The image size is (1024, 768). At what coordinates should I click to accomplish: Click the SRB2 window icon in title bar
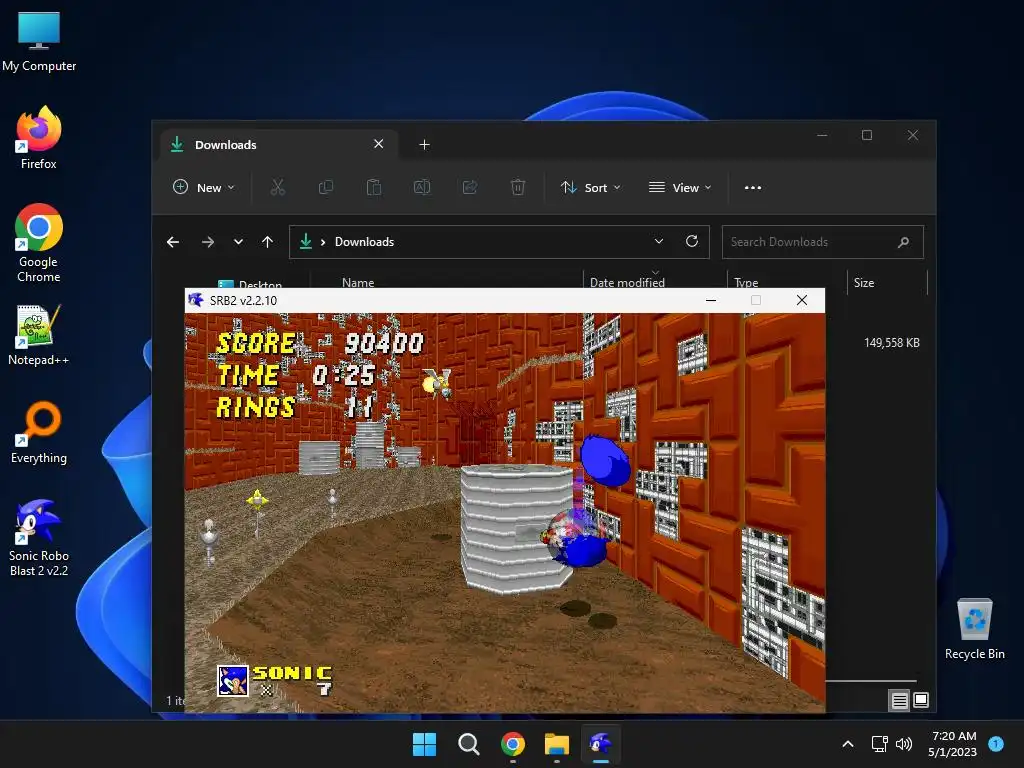[x=195, y=300]
